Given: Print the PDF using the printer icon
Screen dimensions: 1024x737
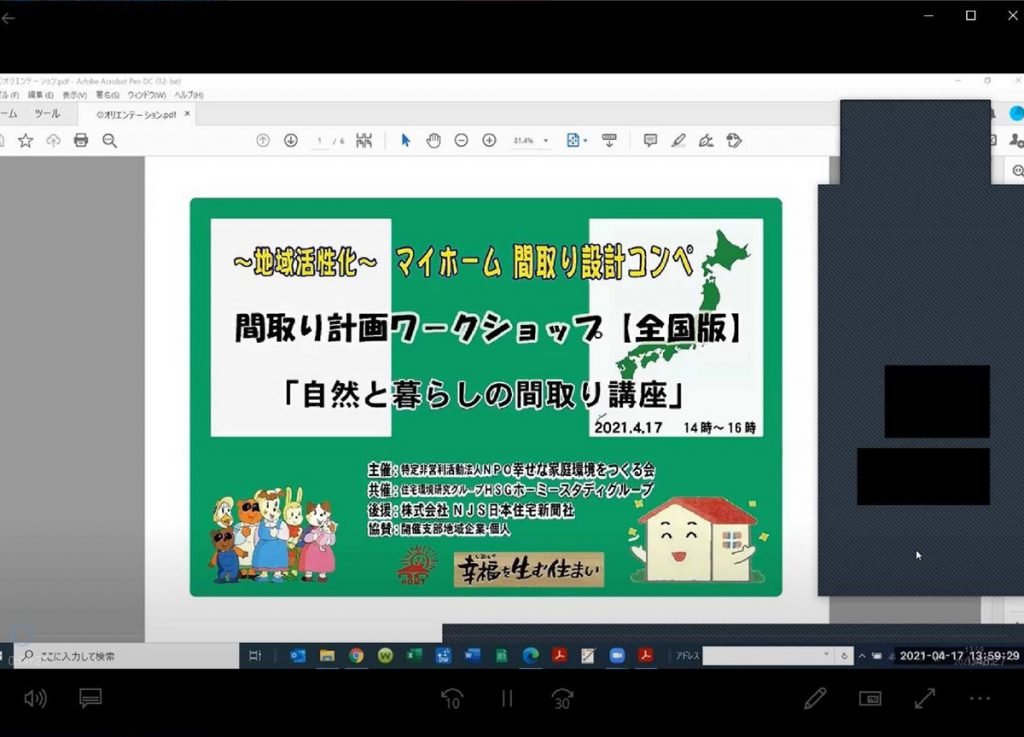Looking at the screenshot, I should (81, 140).
